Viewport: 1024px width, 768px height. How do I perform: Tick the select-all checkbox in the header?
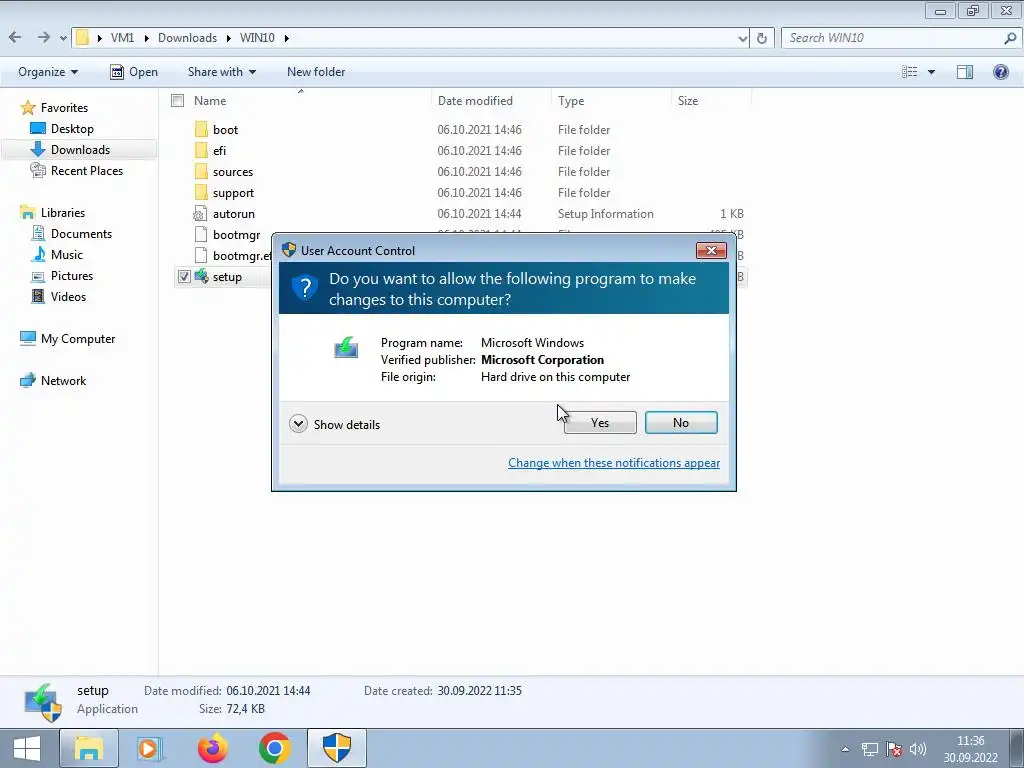(177, 101)
